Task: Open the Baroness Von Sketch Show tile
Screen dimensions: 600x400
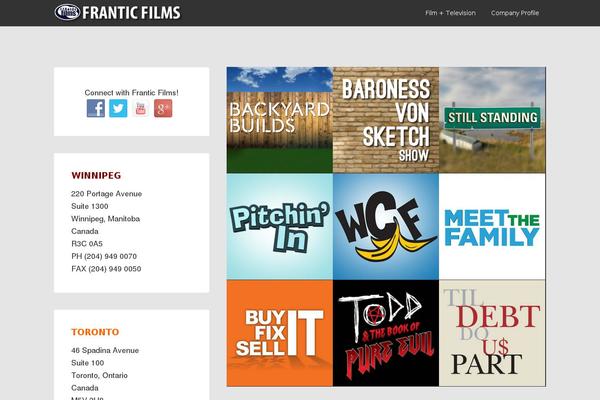Action: point(386,120)
